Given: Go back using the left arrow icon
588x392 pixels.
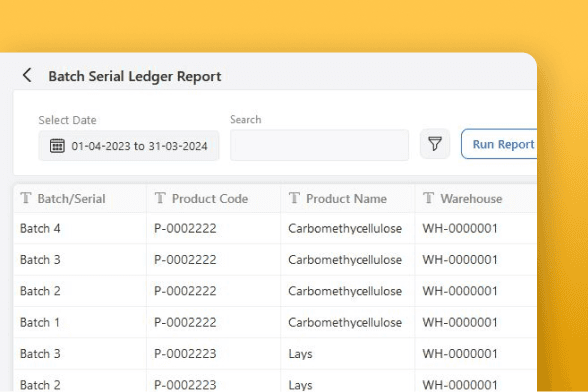Looking at the screenshot, I should pyautogui.click(x=27, y=75).
